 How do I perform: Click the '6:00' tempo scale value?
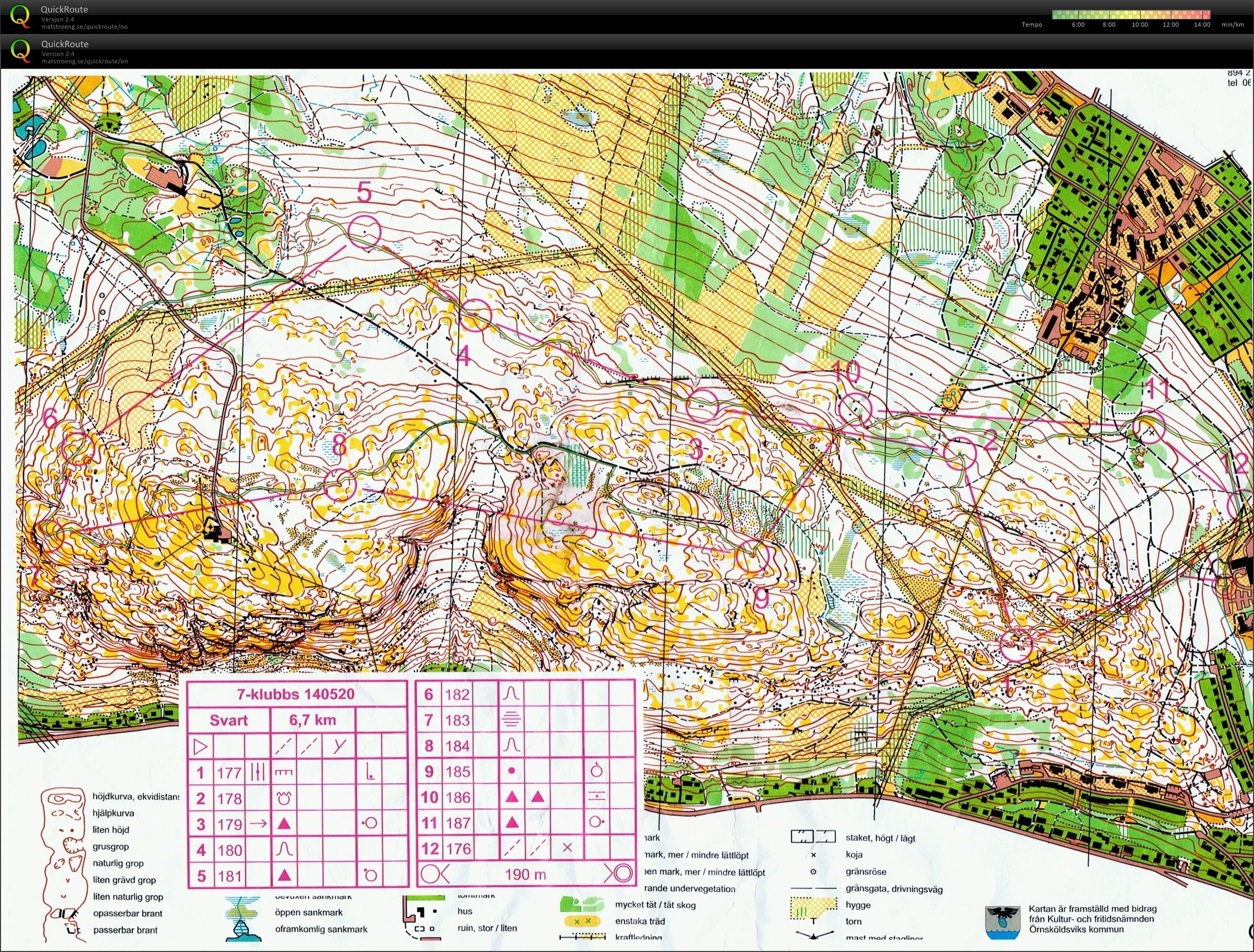click(x=1078, y=25)
